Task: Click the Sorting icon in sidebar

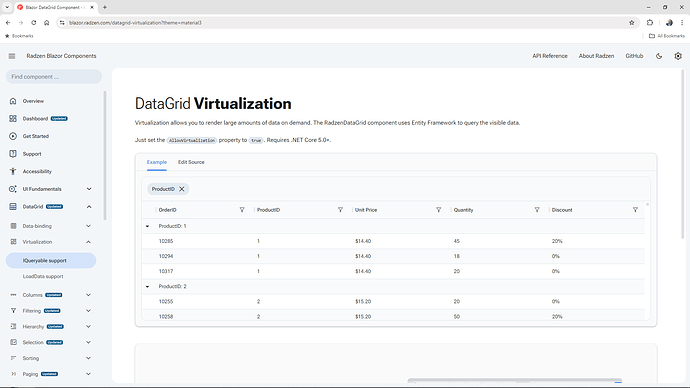Action: [x=13, y=358]
